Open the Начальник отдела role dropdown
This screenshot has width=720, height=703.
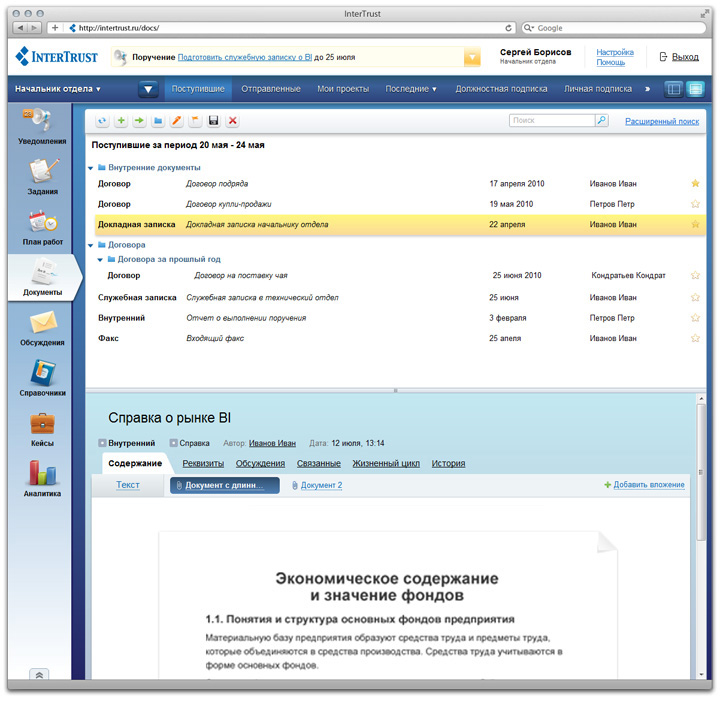click(58, 89)
